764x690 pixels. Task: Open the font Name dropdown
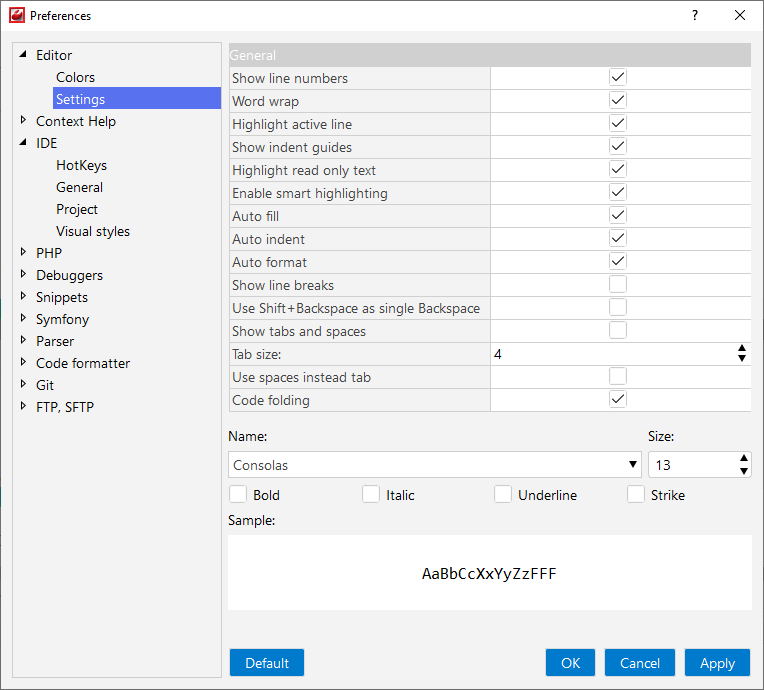tap(632, 464)
